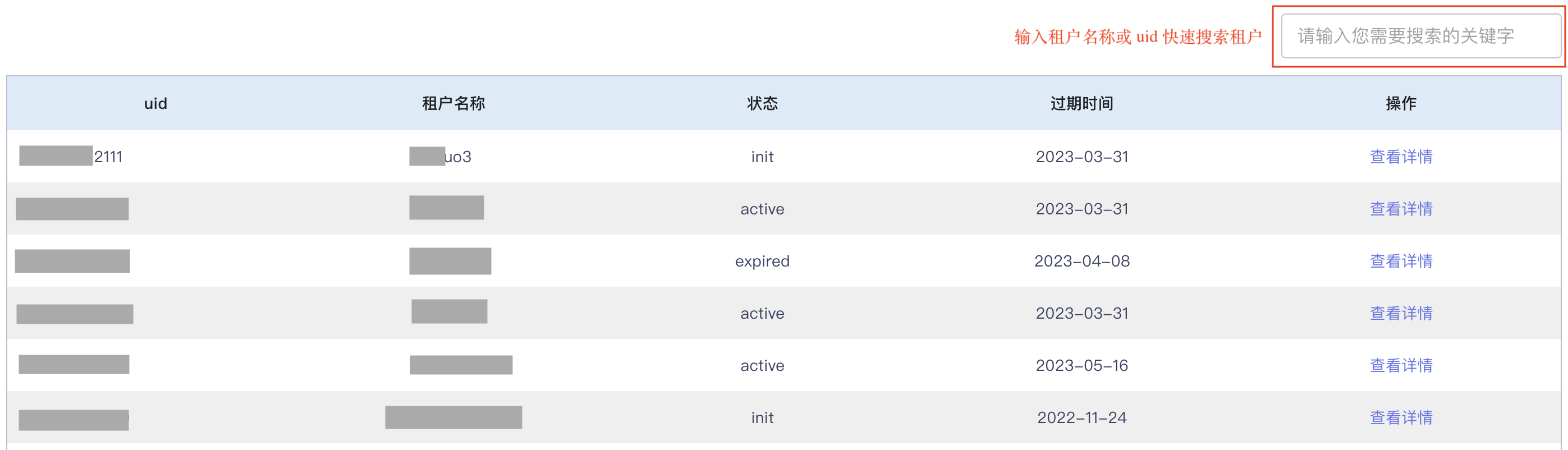Click the 状态 column header

762,103
